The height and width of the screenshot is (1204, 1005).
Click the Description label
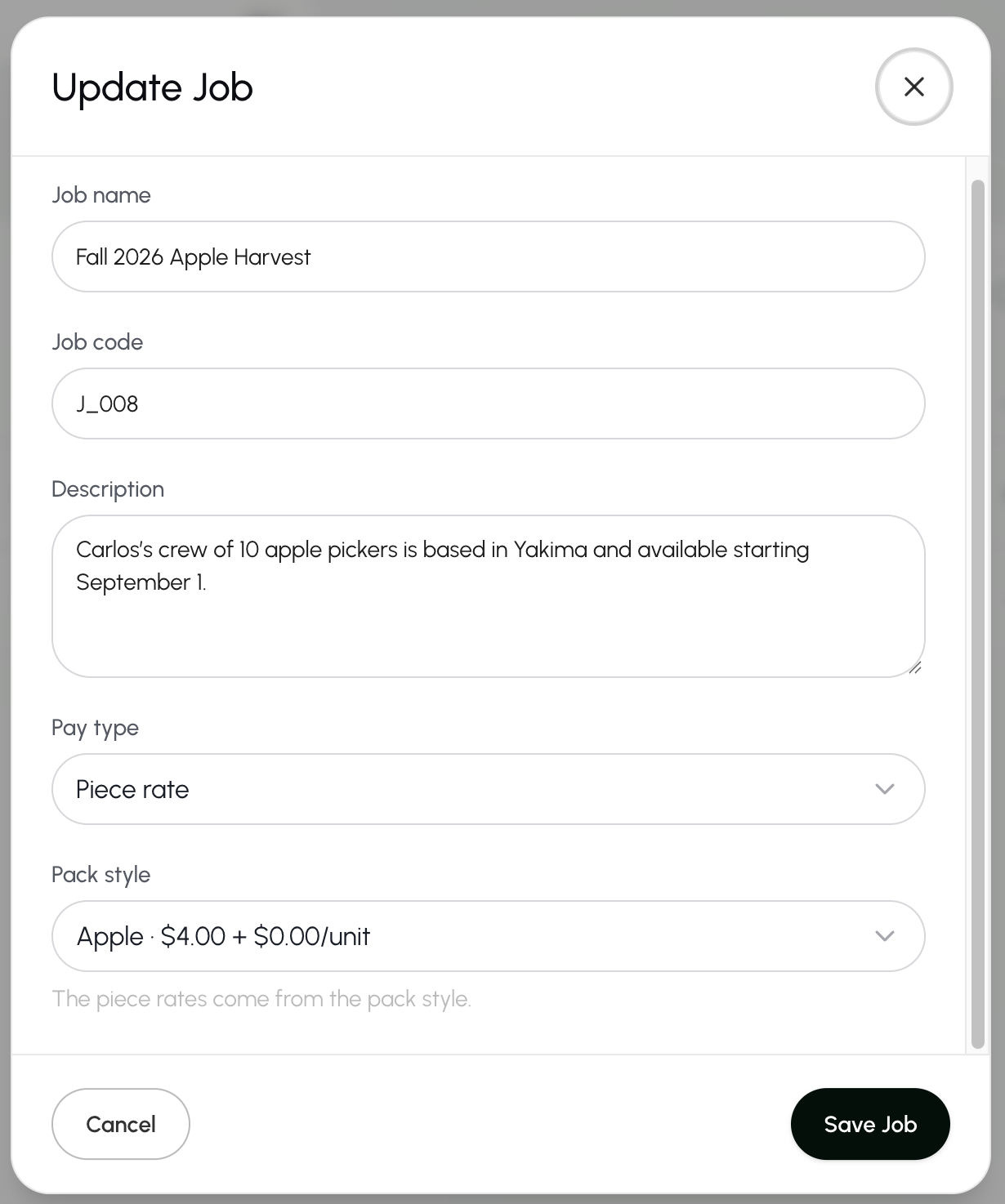point(108,489)
